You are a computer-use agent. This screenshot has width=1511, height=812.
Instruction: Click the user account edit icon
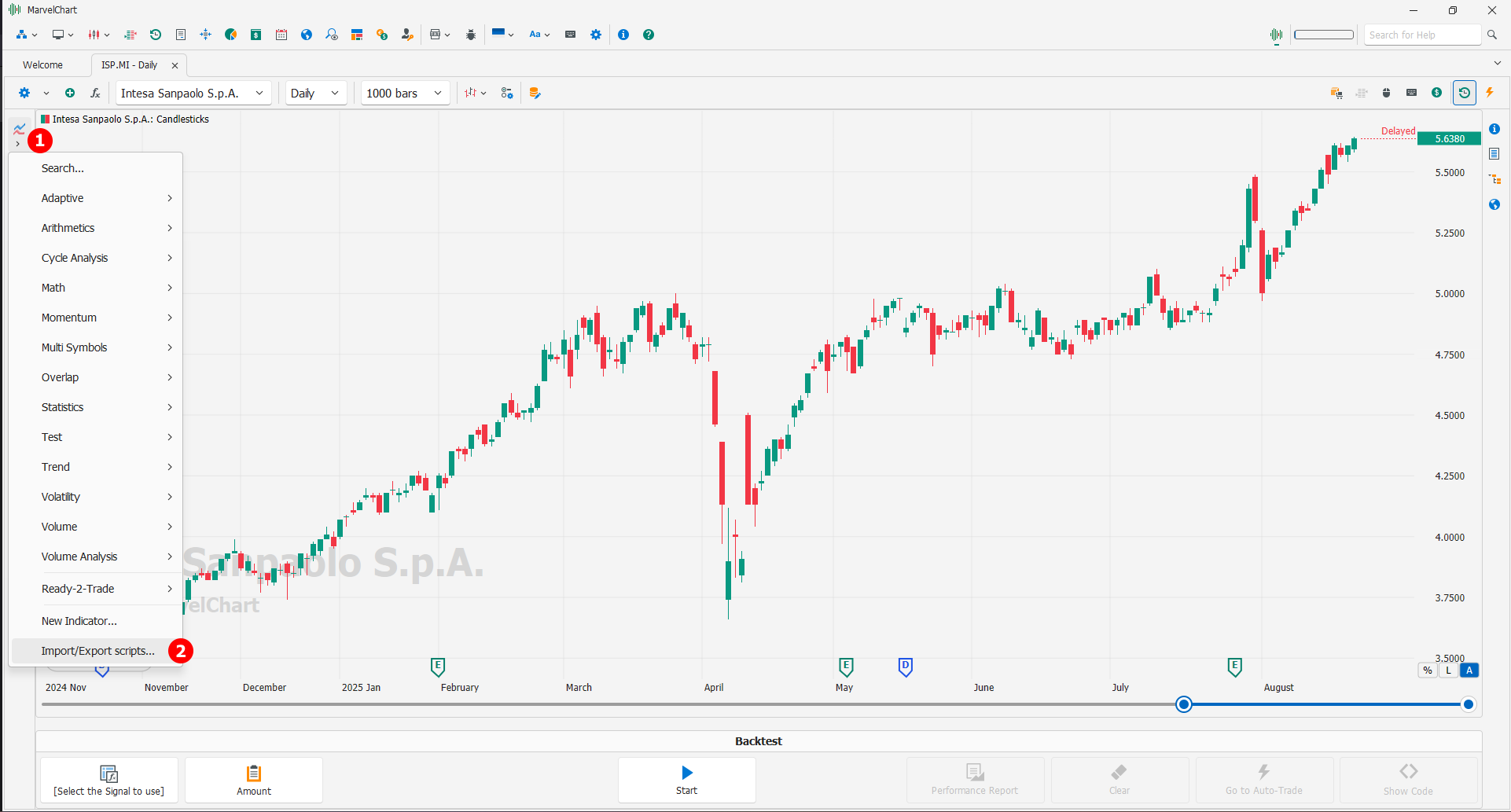(407, 35)
